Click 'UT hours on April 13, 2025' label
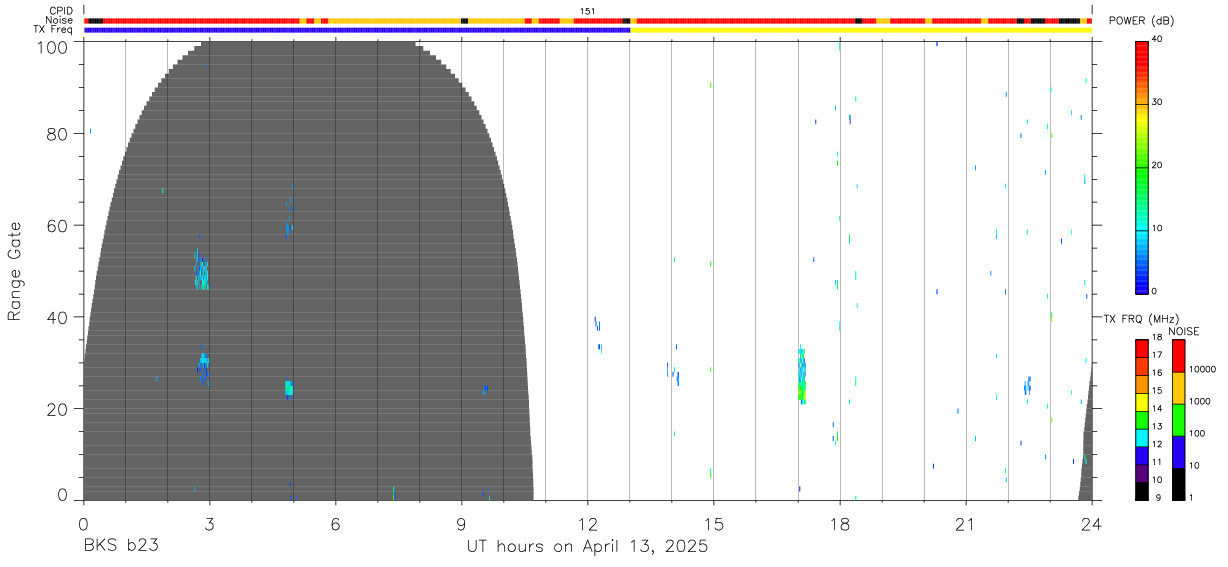Screen dimensions: 1228x567 coord(587,547)
